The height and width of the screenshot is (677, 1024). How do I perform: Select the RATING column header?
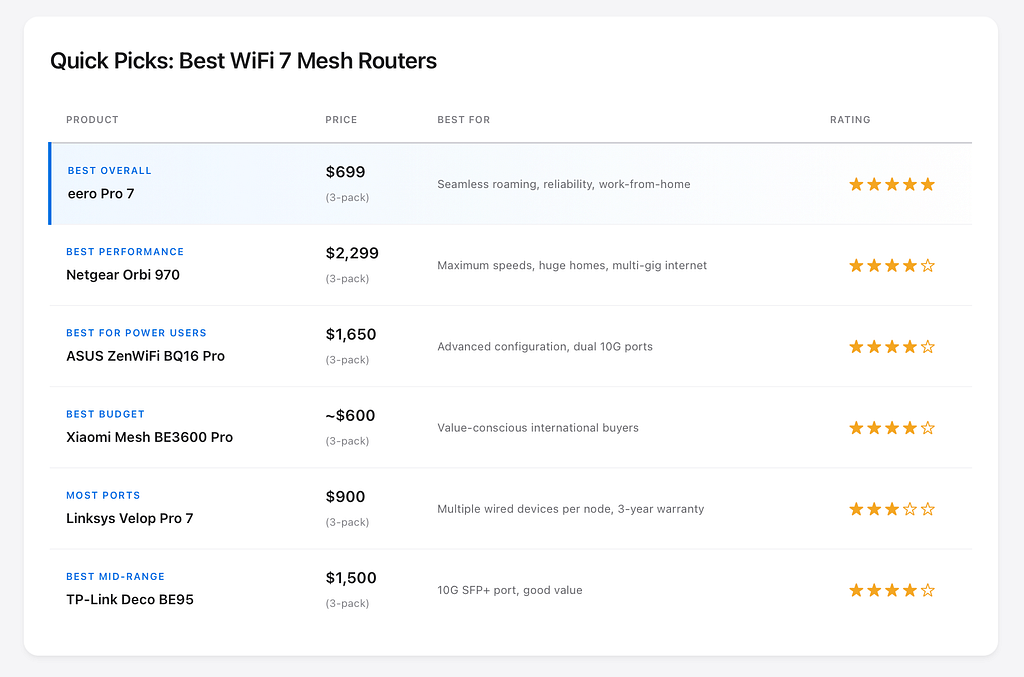(850, 119)
